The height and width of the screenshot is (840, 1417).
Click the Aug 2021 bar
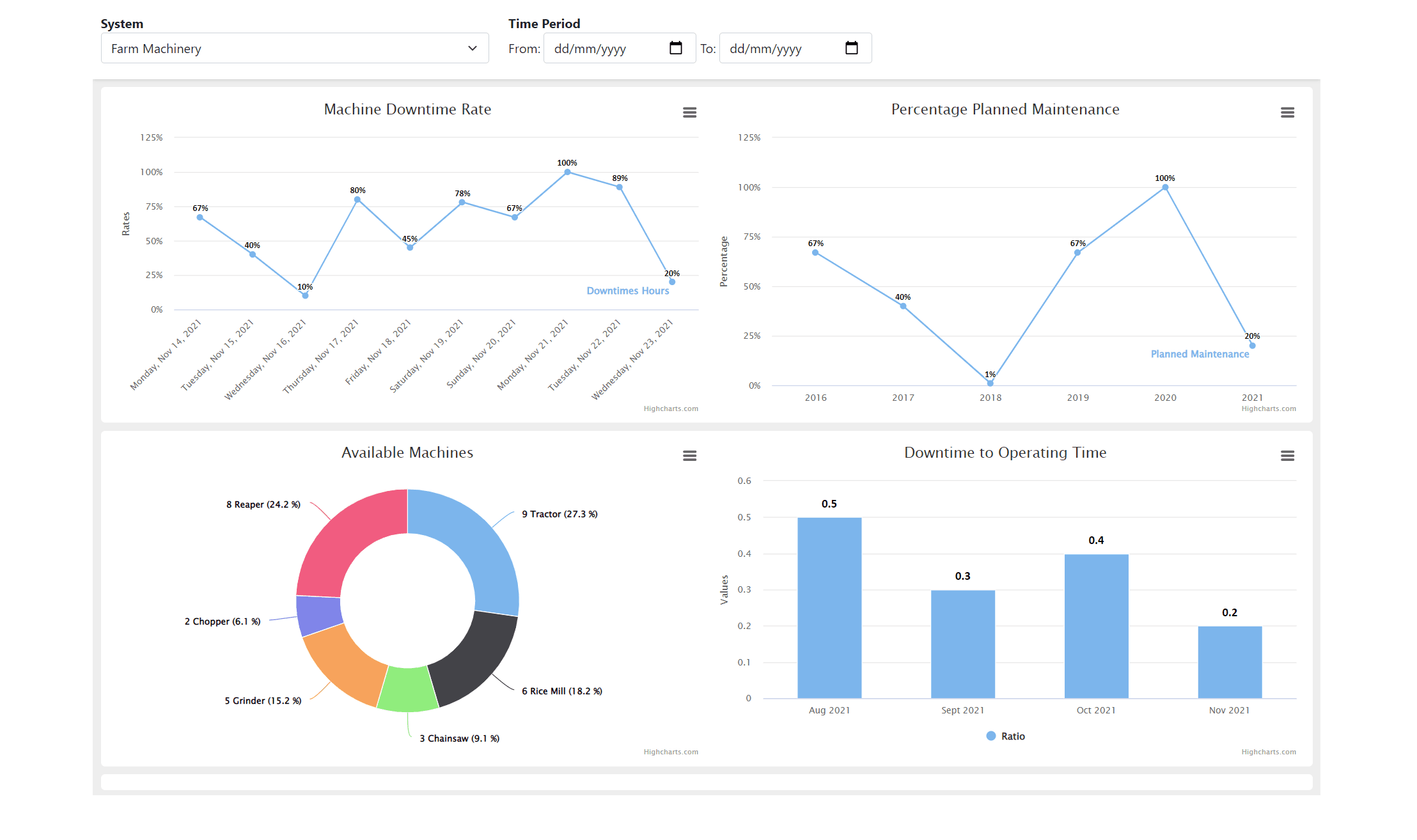[829, 607]
